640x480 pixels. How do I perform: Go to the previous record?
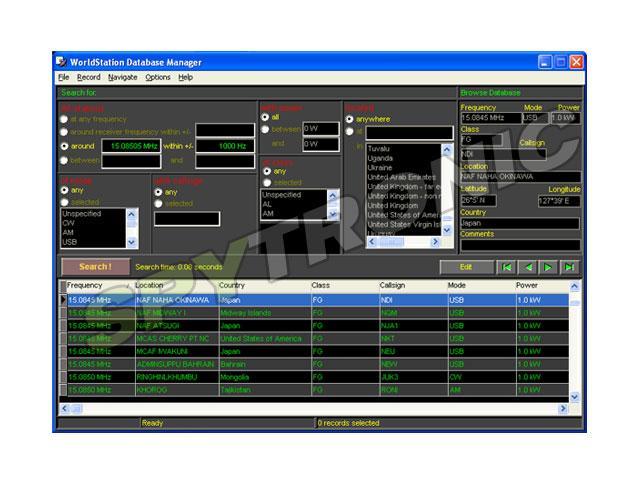point(528,267)
